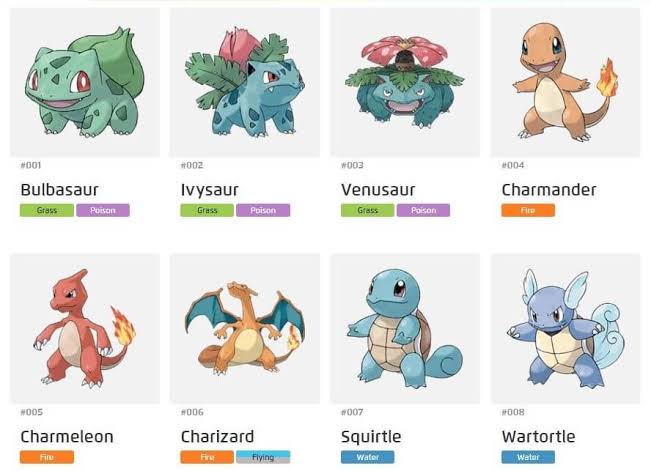Select the Charizard image
This screenshot has width=651, height=471.
pyautogui.click(x=245, y=329)
